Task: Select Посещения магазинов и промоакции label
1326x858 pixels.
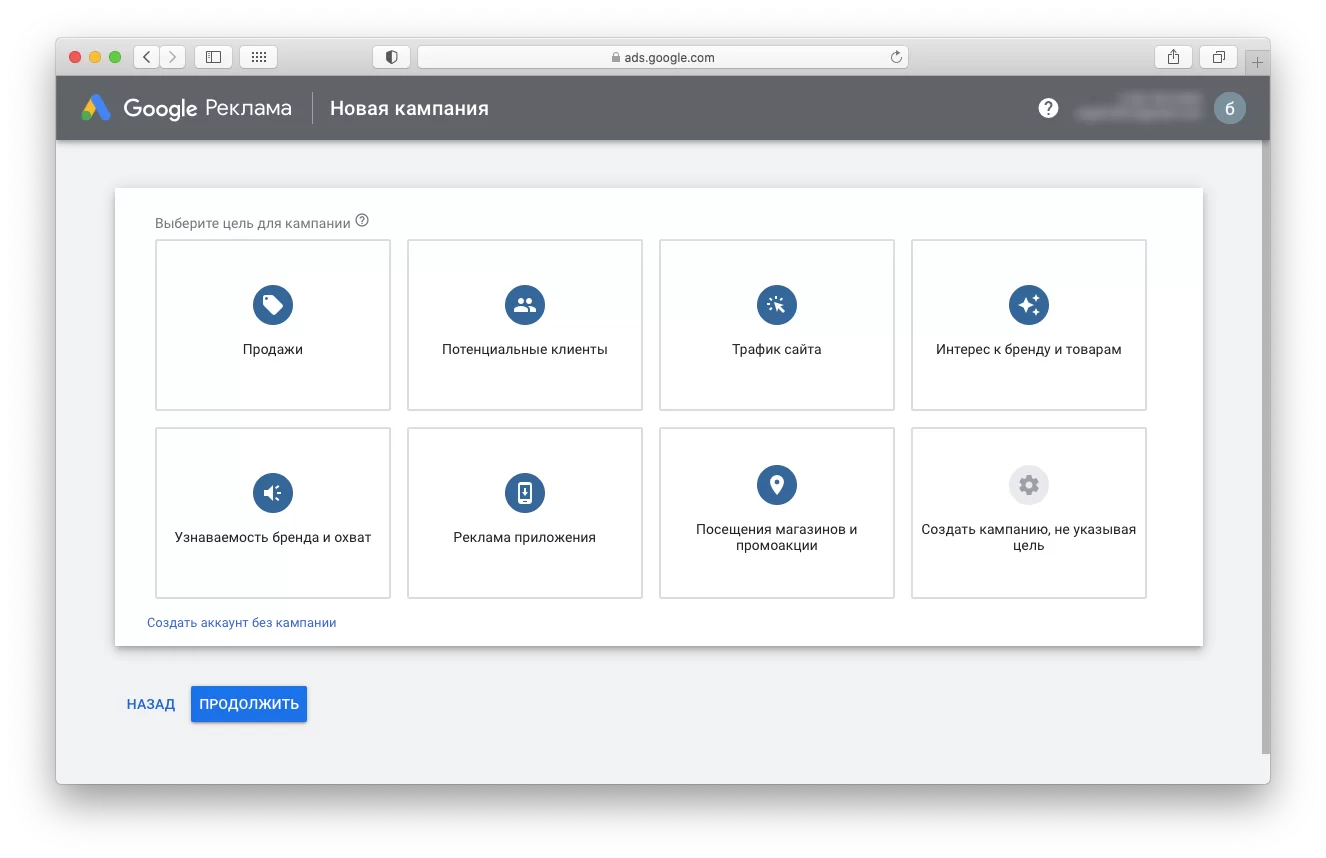Action: coord(777,537)
